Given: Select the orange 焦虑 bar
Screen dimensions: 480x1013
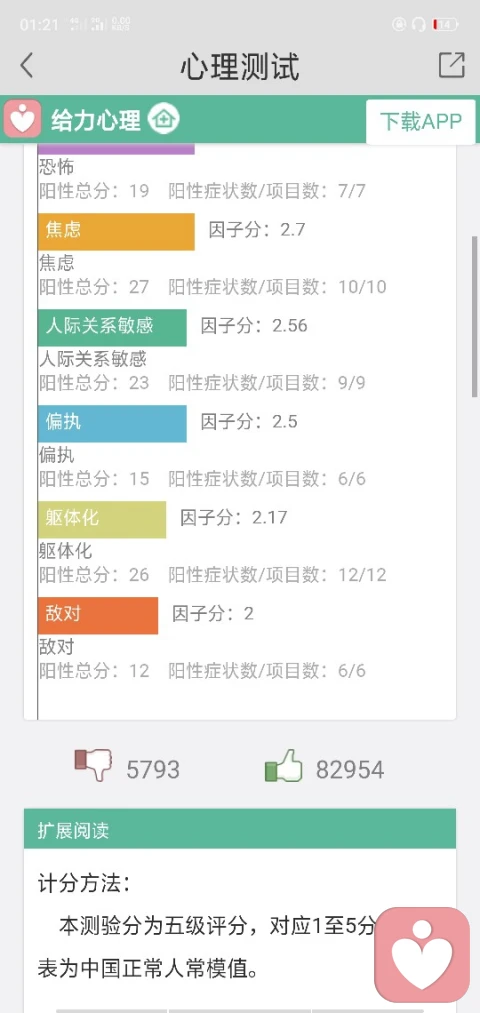Looking at the screenshot, I should (x=116, y=231).
